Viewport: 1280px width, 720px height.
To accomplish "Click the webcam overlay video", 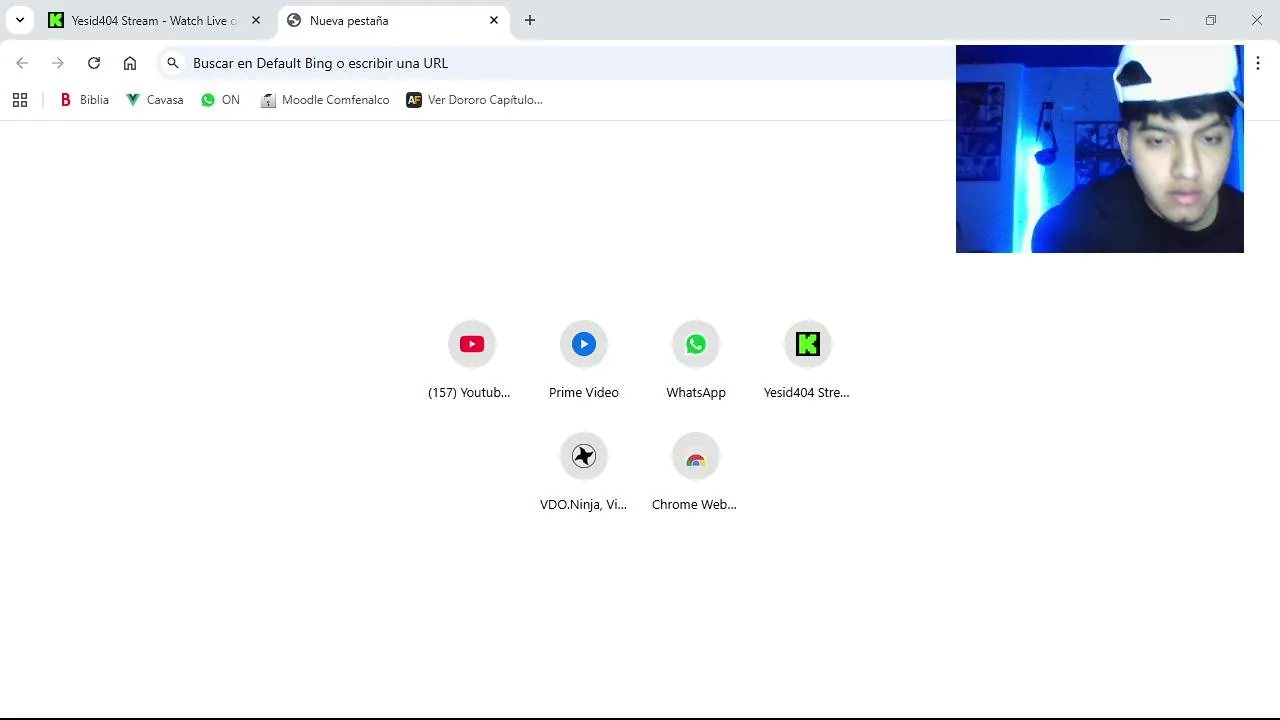I will coord(1100,149).
